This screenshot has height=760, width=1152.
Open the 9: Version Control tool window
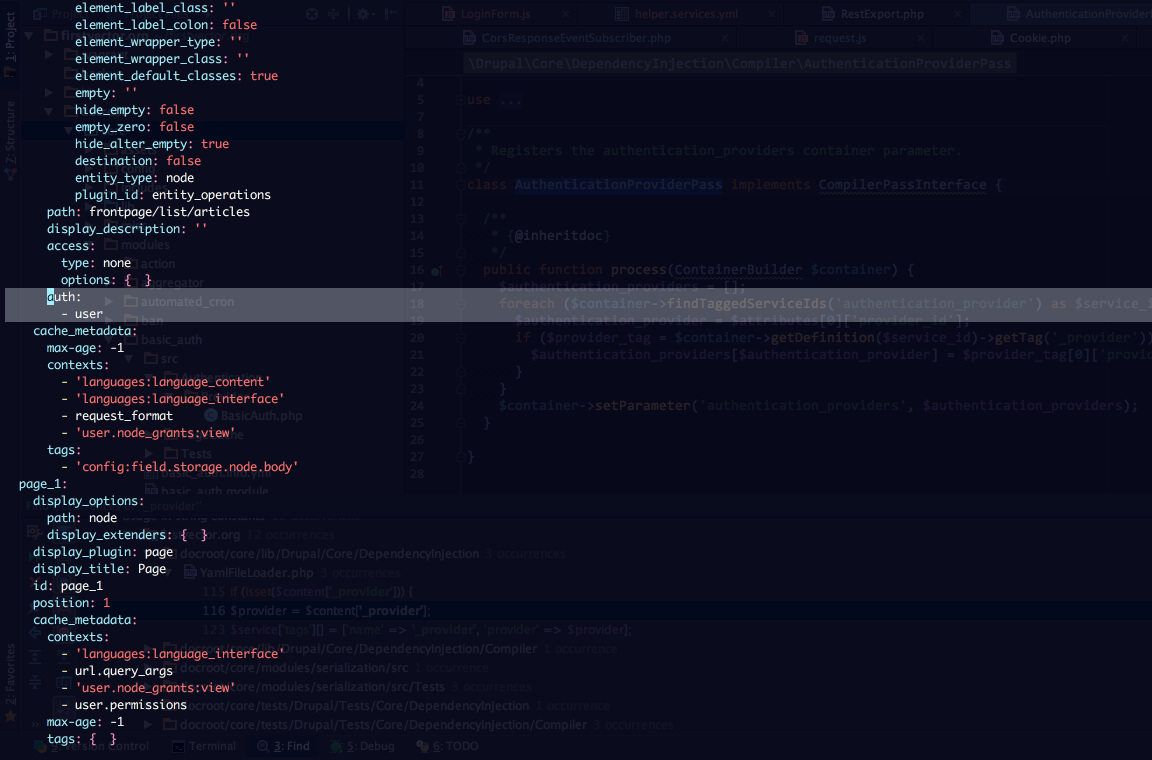[x=92, y=746]
